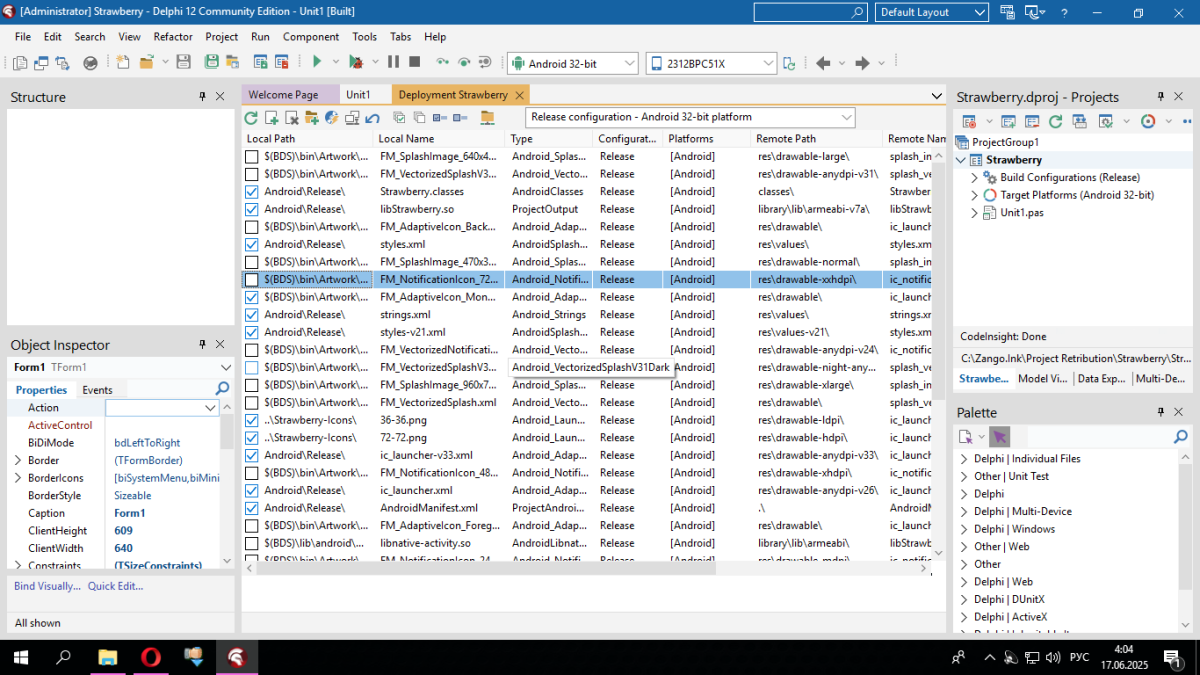Click the IDE search box in title bar

pos(810,12)
